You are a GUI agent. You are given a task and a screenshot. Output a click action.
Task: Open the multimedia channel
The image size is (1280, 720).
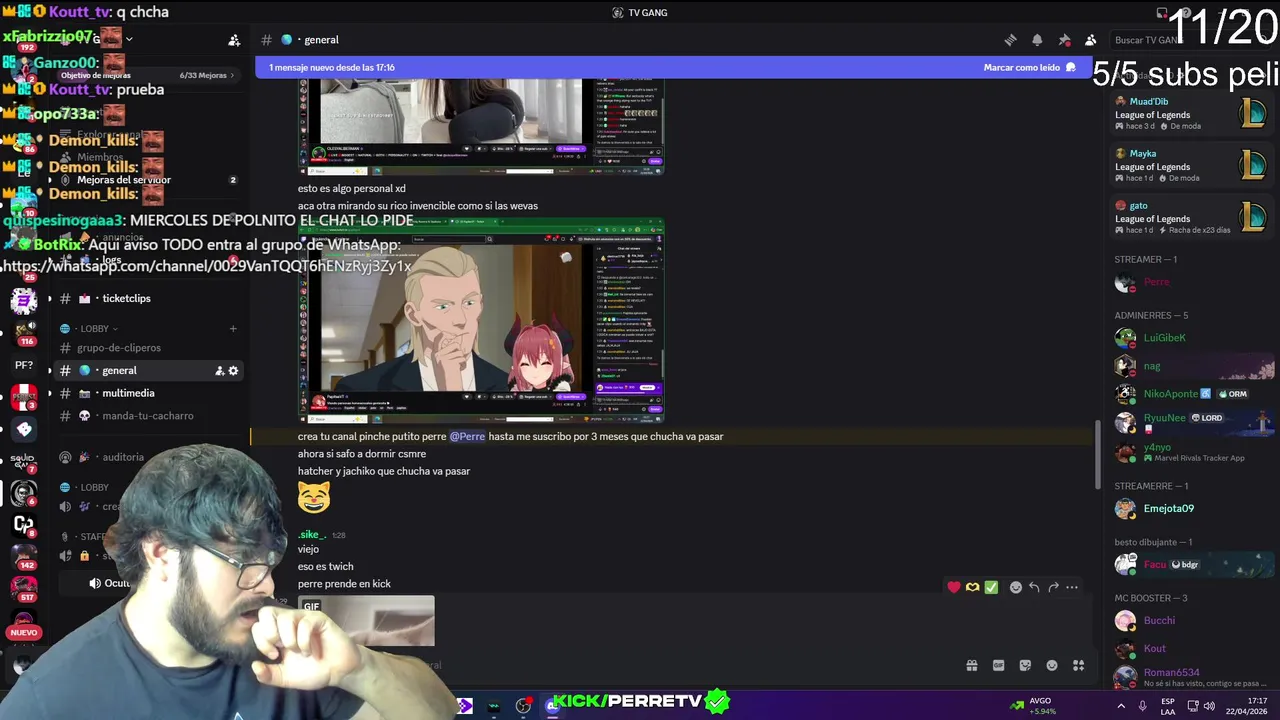[148, 393]
